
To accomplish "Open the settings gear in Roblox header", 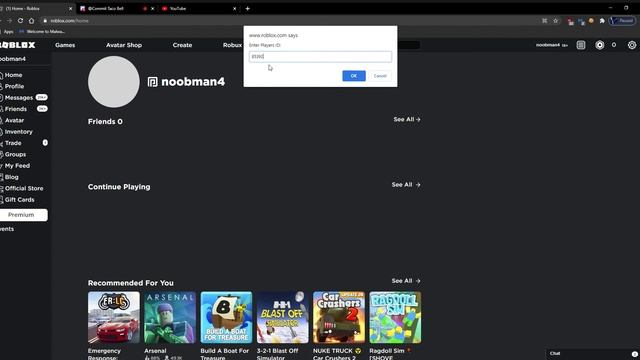I will tap(632, 45).
